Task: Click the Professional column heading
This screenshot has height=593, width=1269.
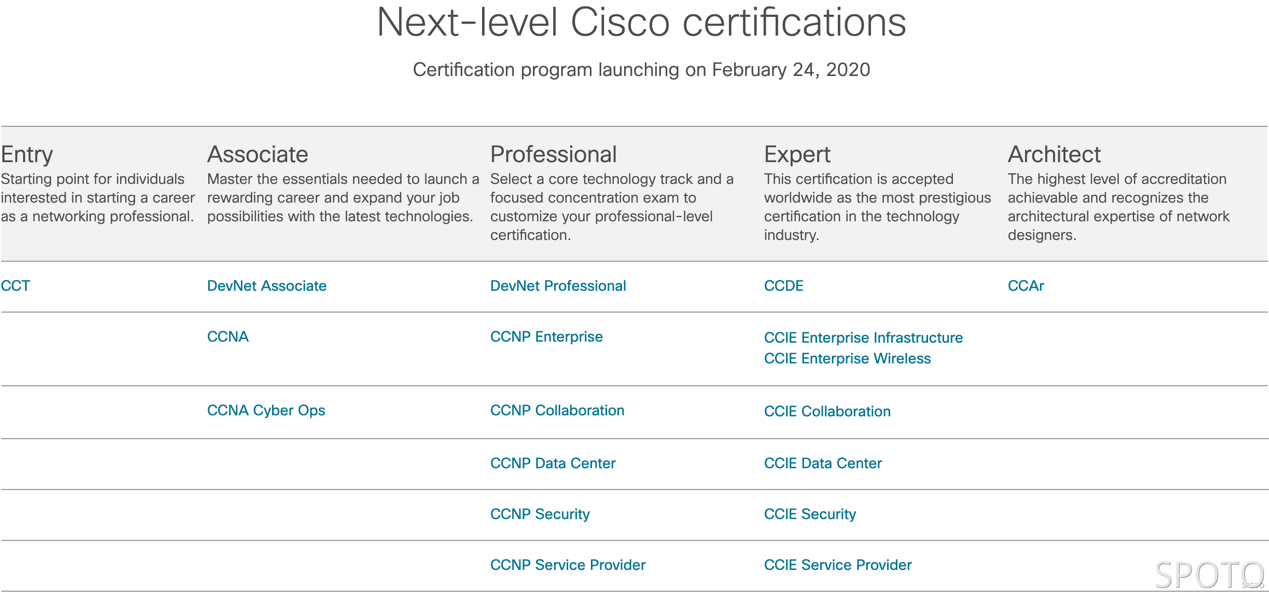Action: [x=554, y=154]
